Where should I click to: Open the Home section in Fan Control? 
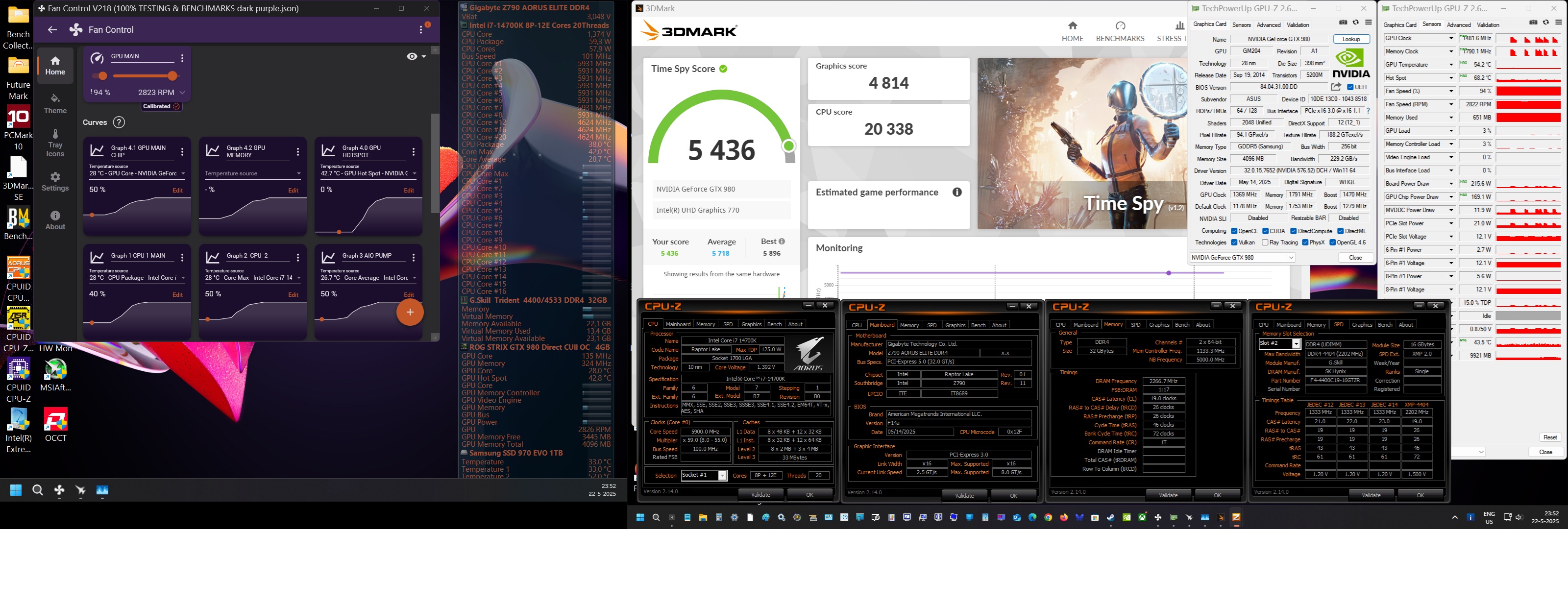point(55,66)
